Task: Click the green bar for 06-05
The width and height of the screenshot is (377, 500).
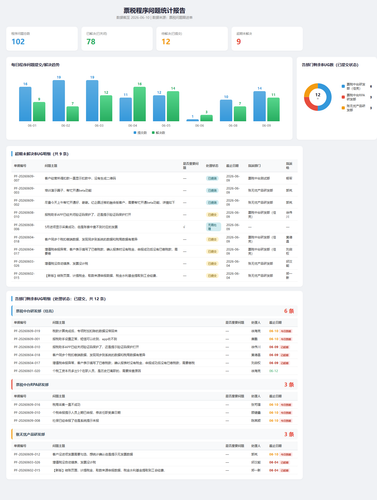Action: point(173,106)
